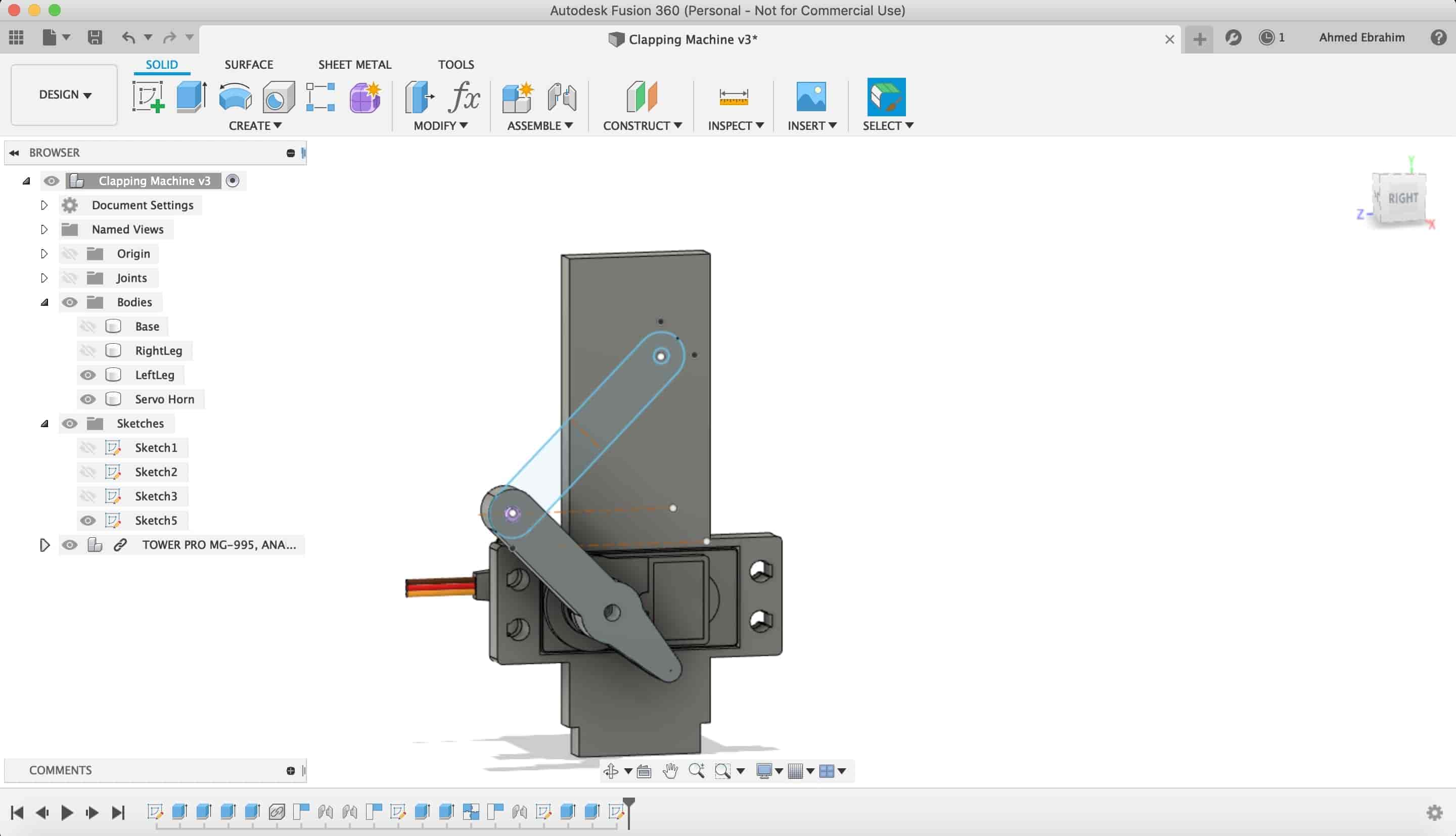This screenshot has width=1456, height=836.
Task: Open the Help question mark
Action: point(1438,38)
